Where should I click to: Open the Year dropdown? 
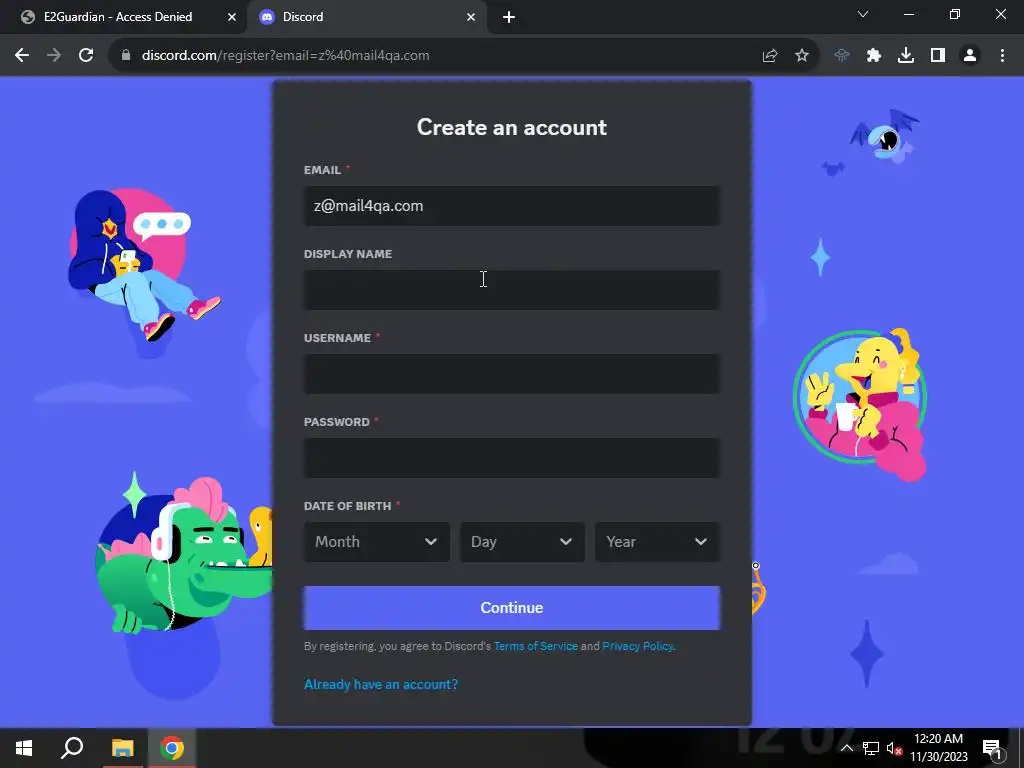(658, 542)
